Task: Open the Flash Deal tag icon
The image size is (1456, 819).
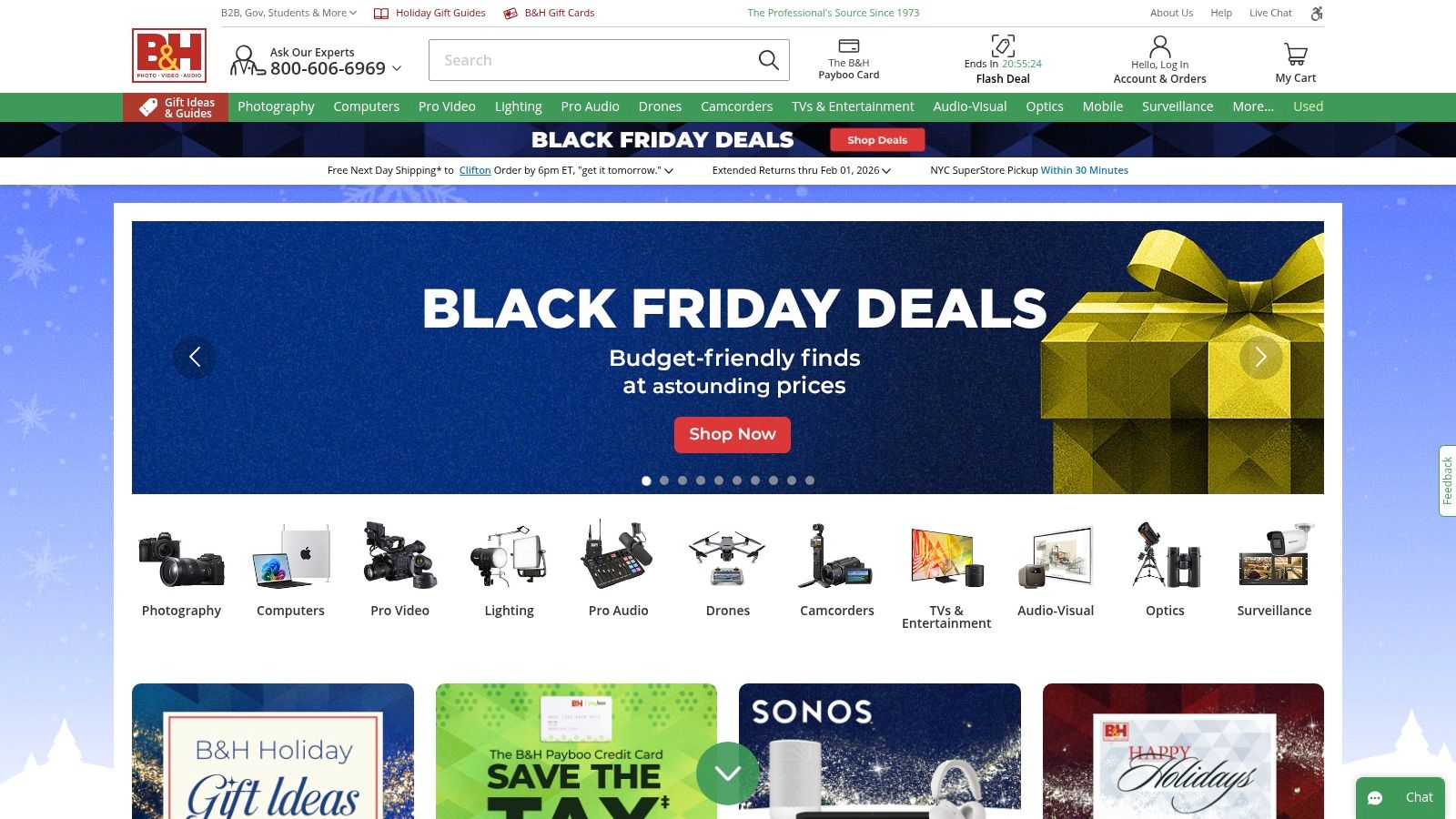Action: pyautogui.click(x=1003, y=45)
